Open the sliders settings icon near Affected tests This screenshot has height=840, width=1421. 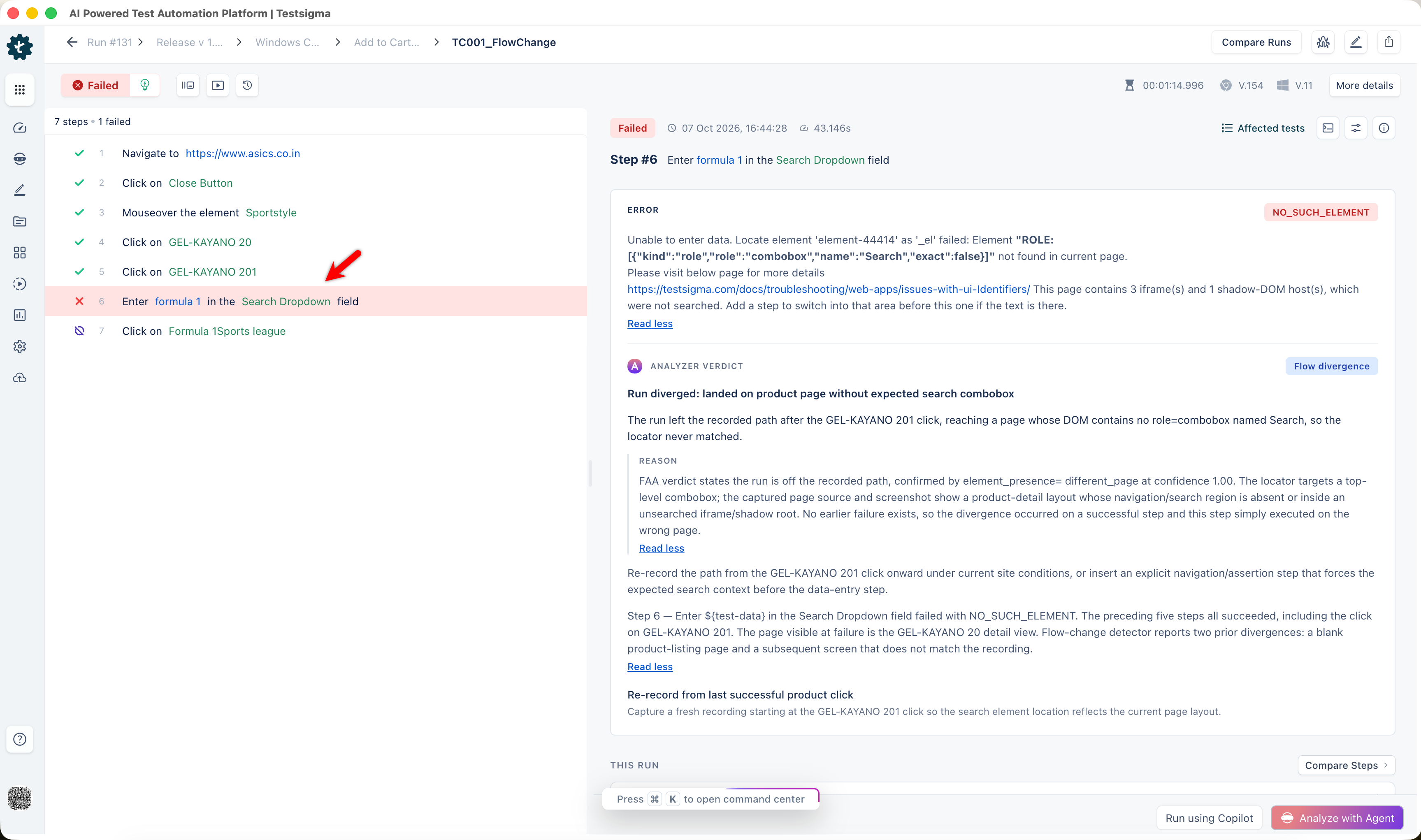(1356, 128)
